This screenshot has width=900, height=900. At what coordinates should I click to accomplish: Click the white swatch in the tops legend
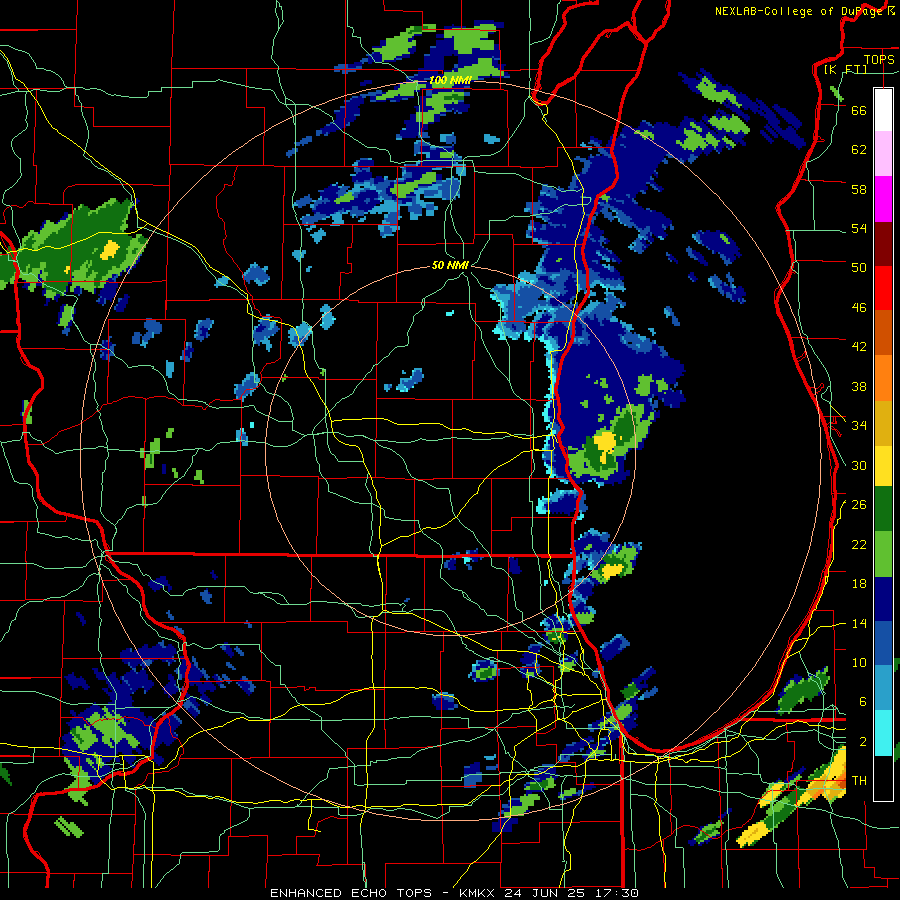[883, 110]
